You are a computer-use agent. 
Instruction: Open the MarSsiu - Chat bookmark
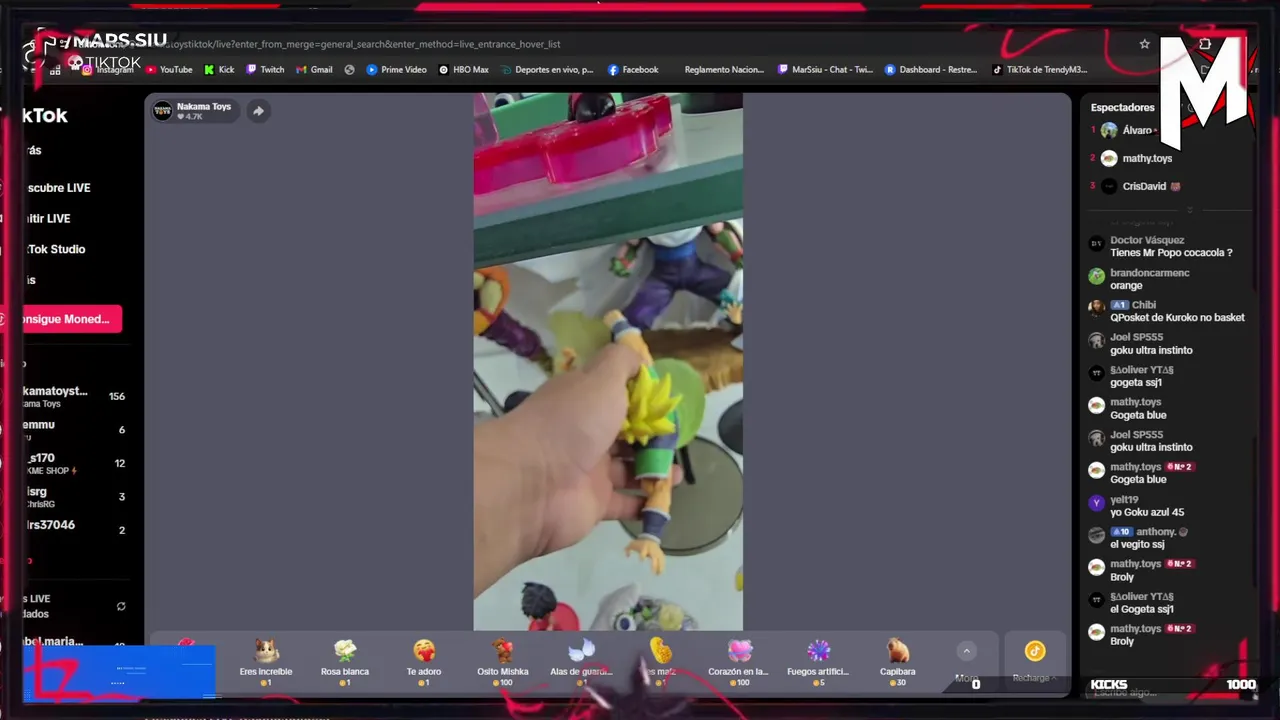pyautogui.click(x=825, y=70)
